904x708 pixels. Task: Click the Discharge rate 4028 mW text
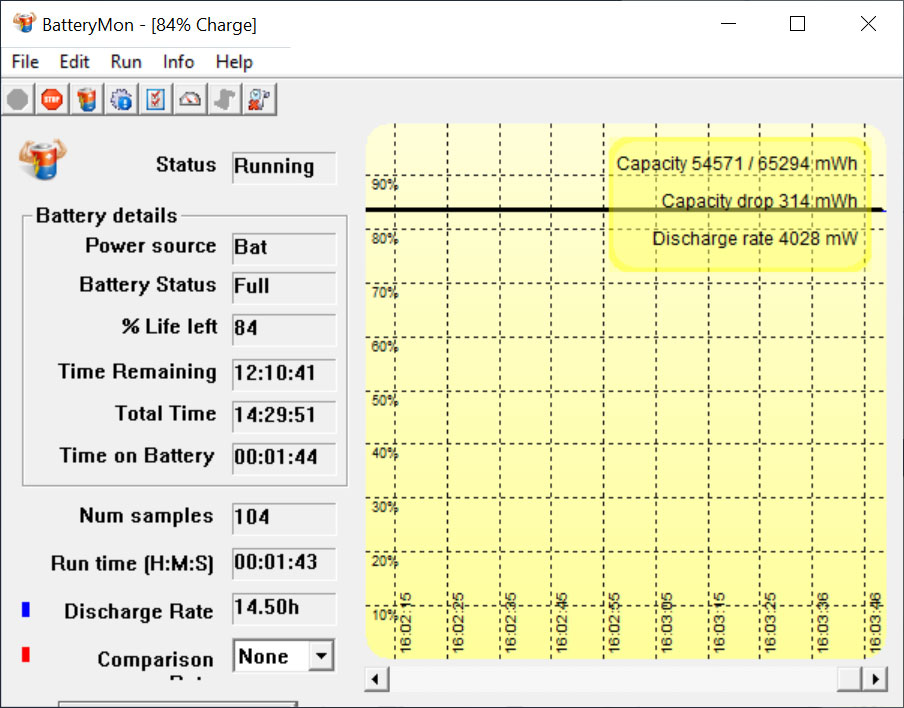755,239
